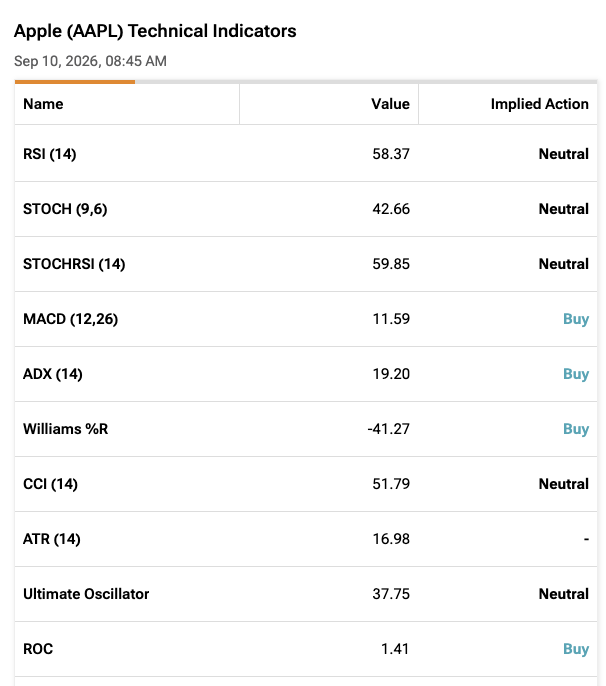The width and height of the screenshot is (606, 686).
Task: Click the Sep 10, 2026 timestamp
Action: coord(90,61)
